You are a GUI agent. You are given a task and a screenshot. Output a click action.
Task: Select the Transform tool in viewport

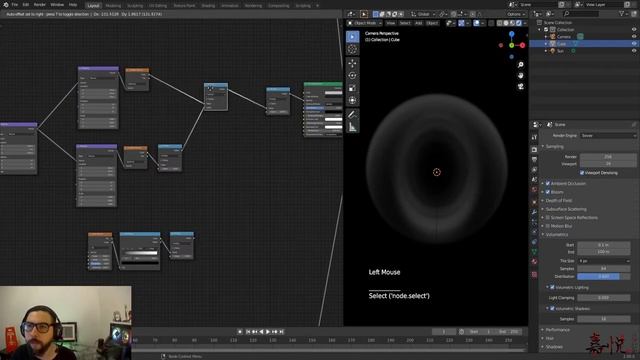point(353,100)
